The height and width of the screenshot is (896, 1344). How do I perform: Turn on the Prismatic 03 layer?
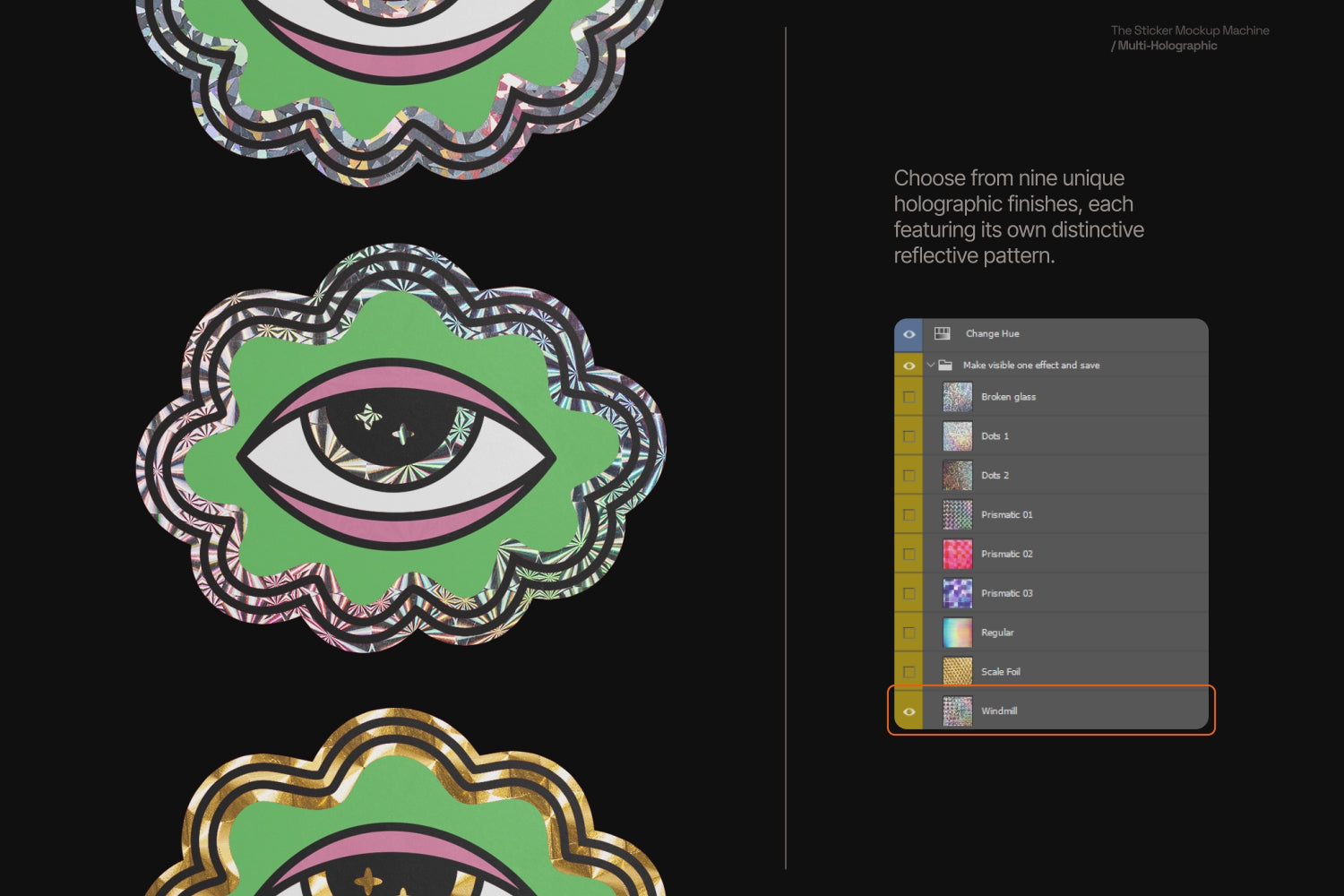[x=909, y=593]
